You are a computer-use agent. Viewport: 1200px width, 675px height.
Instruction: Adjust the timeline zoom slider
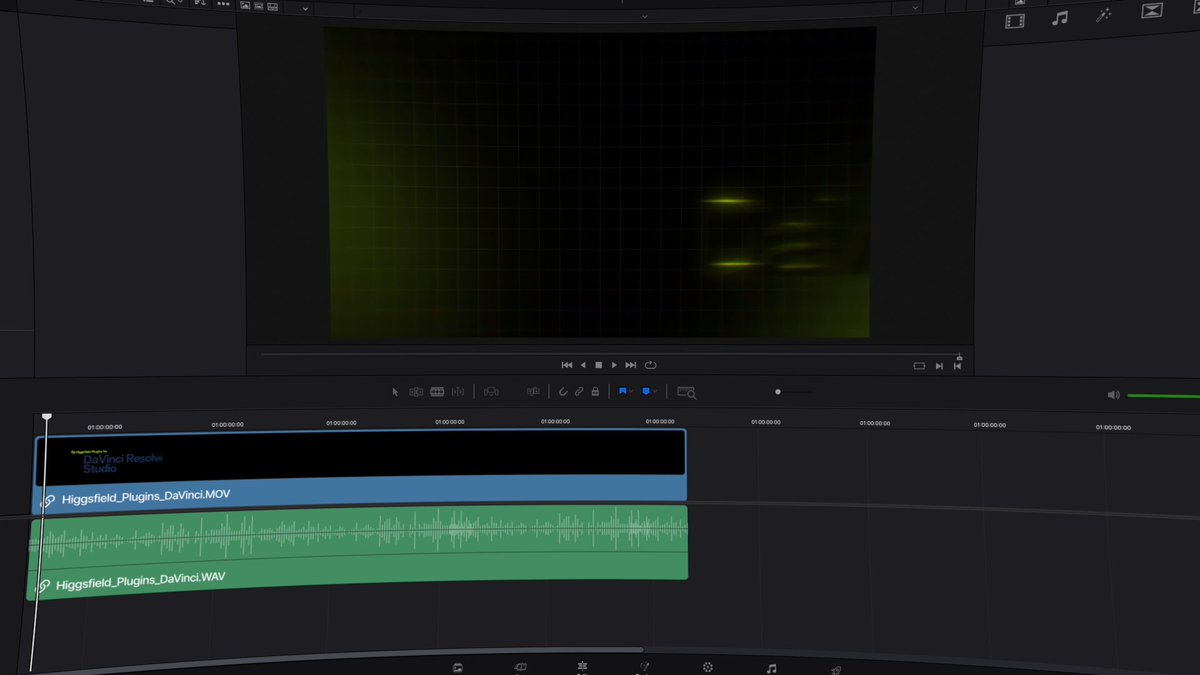794,392
